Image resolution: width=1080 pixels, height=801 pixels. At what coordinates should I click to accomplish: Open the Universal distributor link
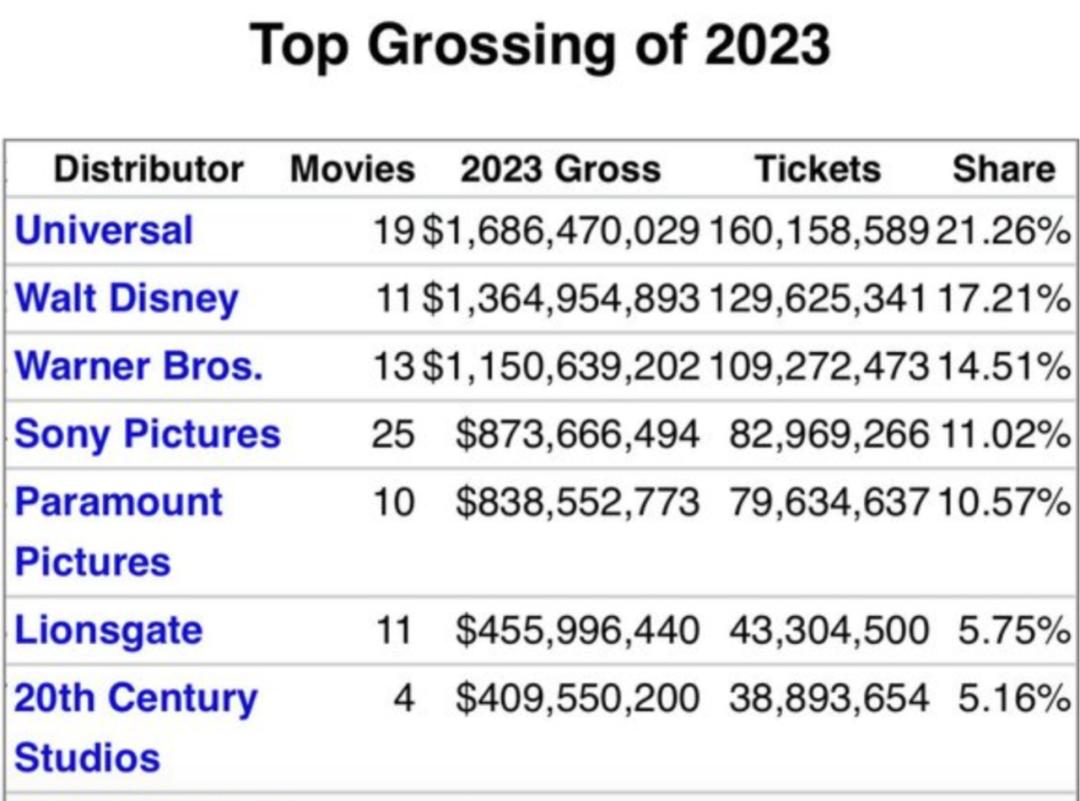coord(103,231)
